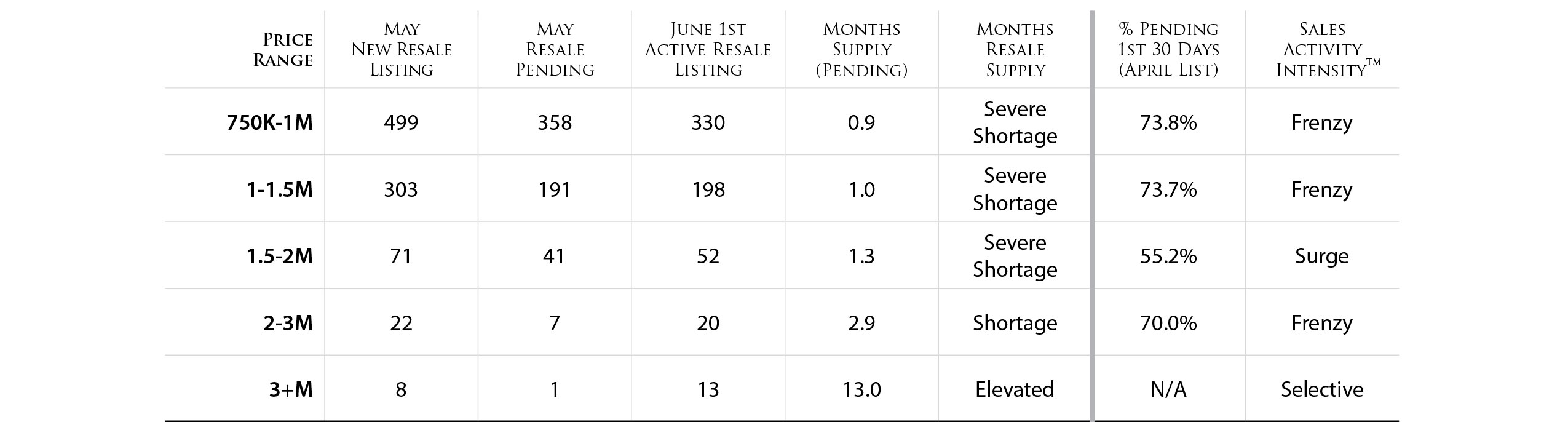Screen dimensions: 1568x422
Task: Select the May New Resale Listing header
Action: click(402, 50)
